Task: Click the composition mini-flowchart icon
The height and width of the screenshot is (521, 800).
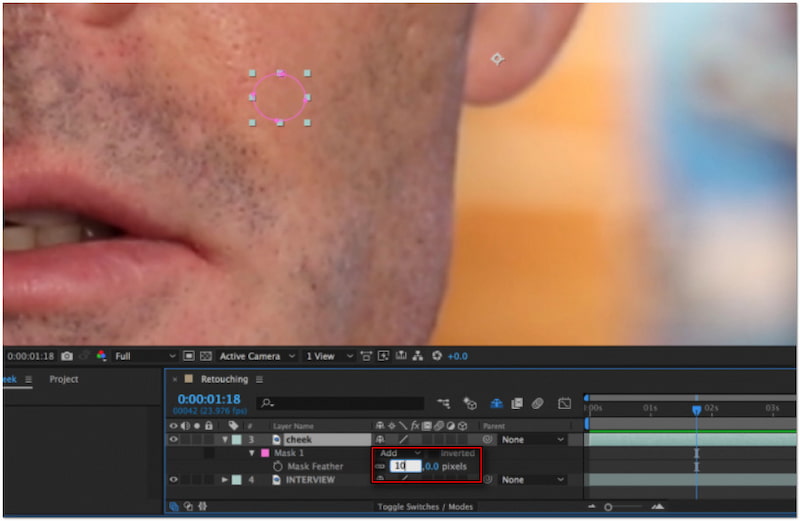Action: pyautogui.click(x=443, y=404)
